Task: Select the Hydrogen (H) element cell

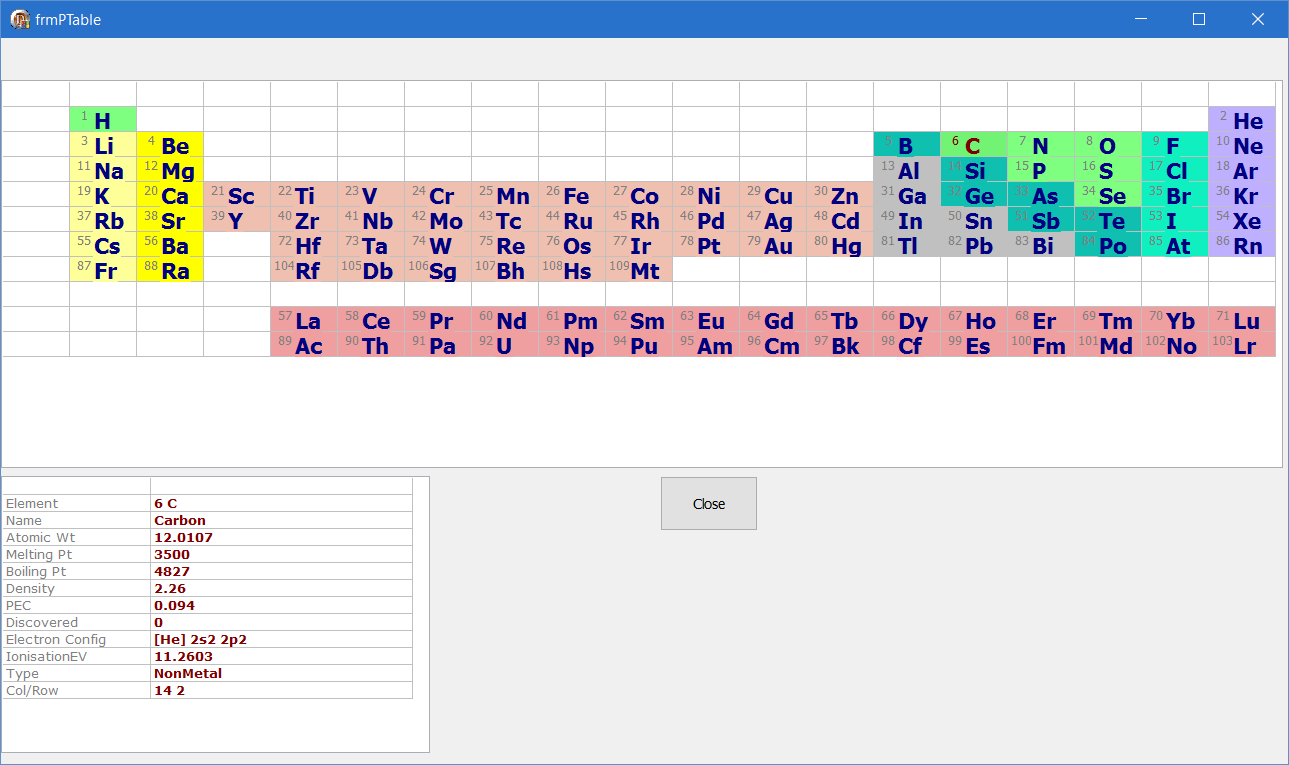Action: 103,120
